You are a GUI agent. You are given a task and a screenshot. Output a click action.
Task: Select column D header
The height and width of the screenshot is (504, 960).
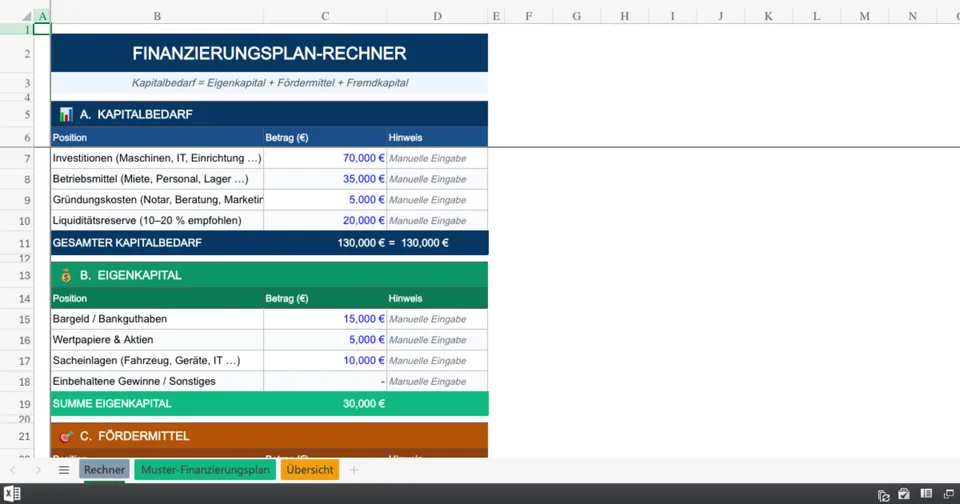[437, 17]
